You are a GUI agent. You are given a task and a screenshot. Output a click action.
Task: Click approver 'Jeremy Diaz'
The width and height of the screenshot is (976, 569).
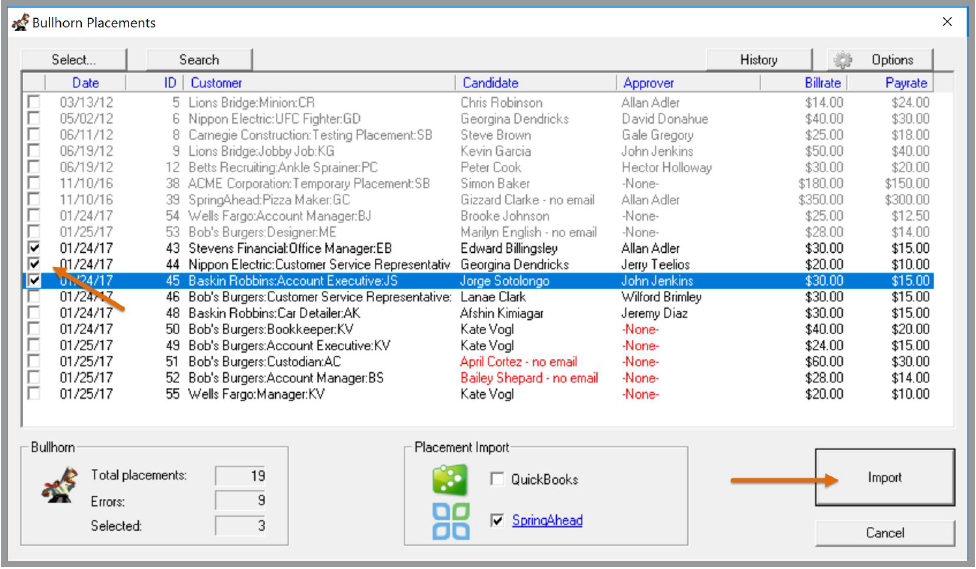click(654, 313)
